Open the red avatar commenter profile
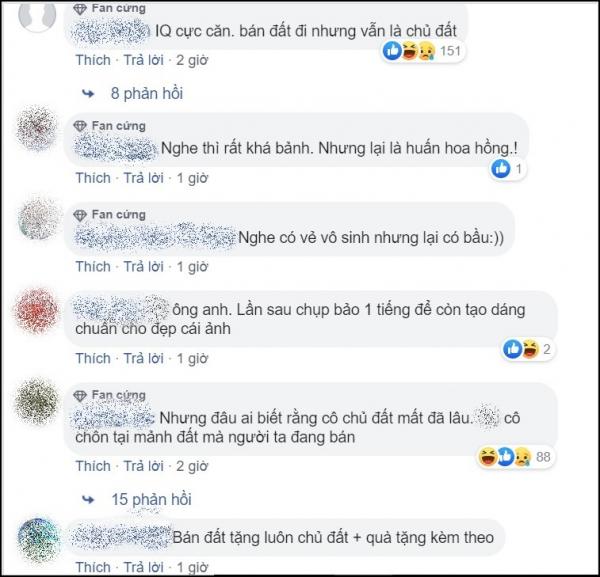Screen dimensions: 600x577 coord(36,310)
